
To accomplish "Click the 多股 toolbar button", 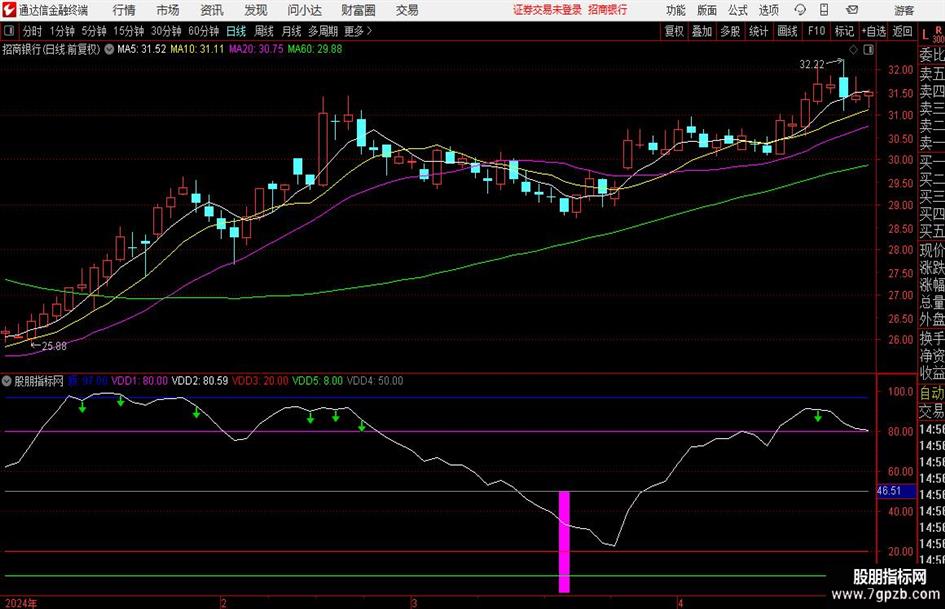I will click(x=730, y=31).
